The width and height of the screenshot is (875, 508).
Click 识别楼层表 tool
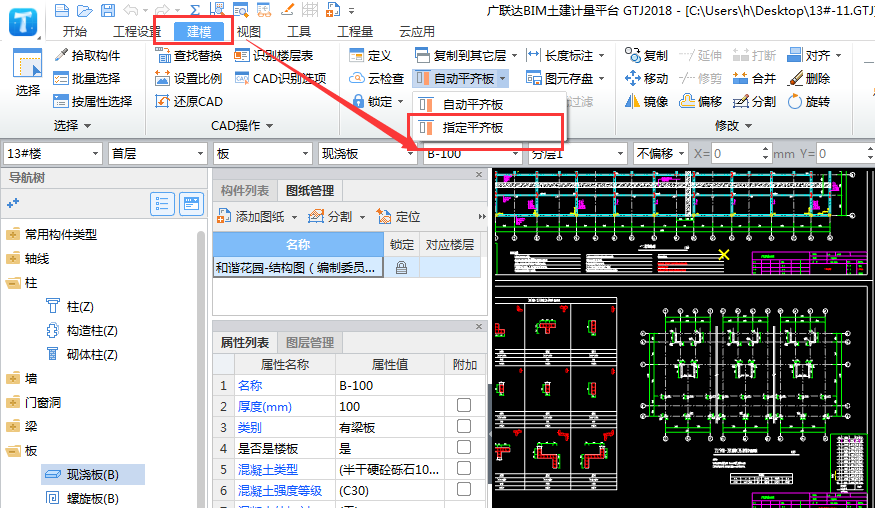273,55
